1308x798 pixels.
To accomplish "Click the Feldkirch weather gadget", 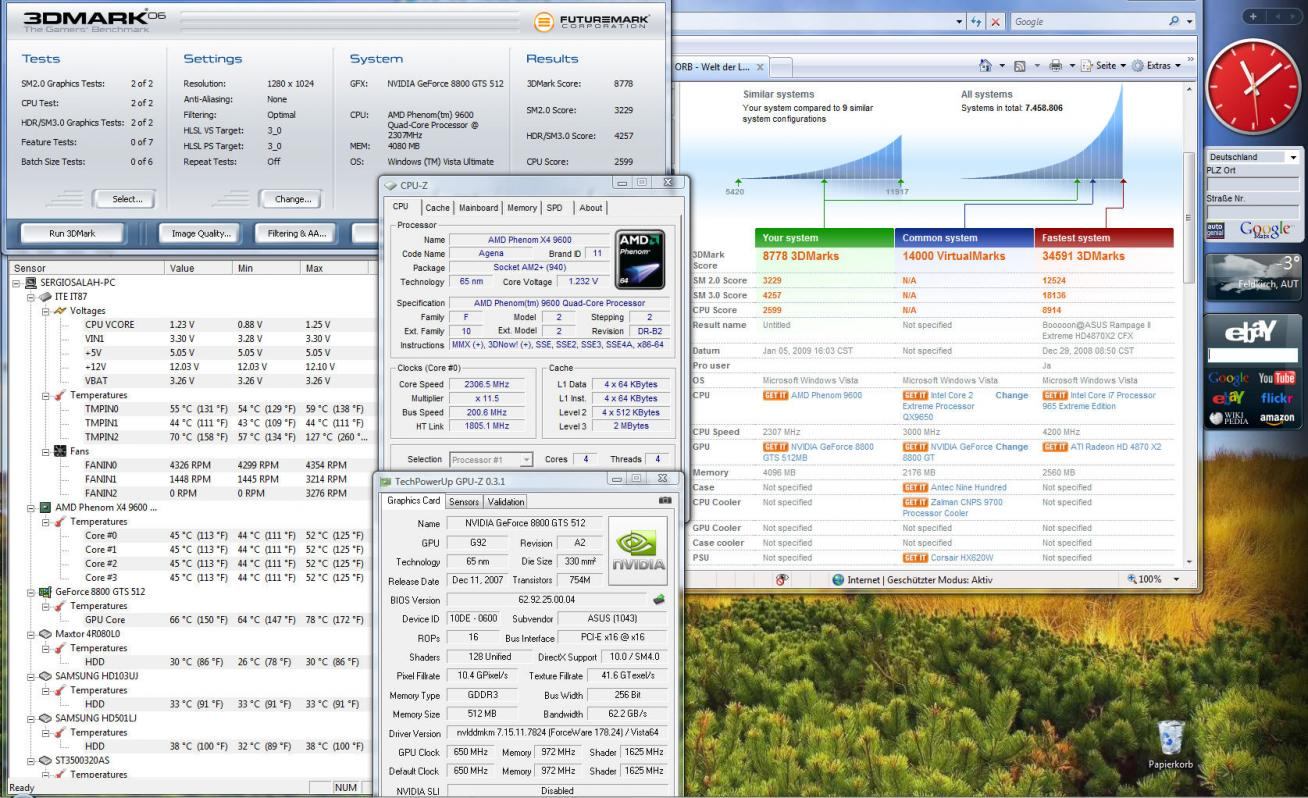I will [x=1255, y=278].
